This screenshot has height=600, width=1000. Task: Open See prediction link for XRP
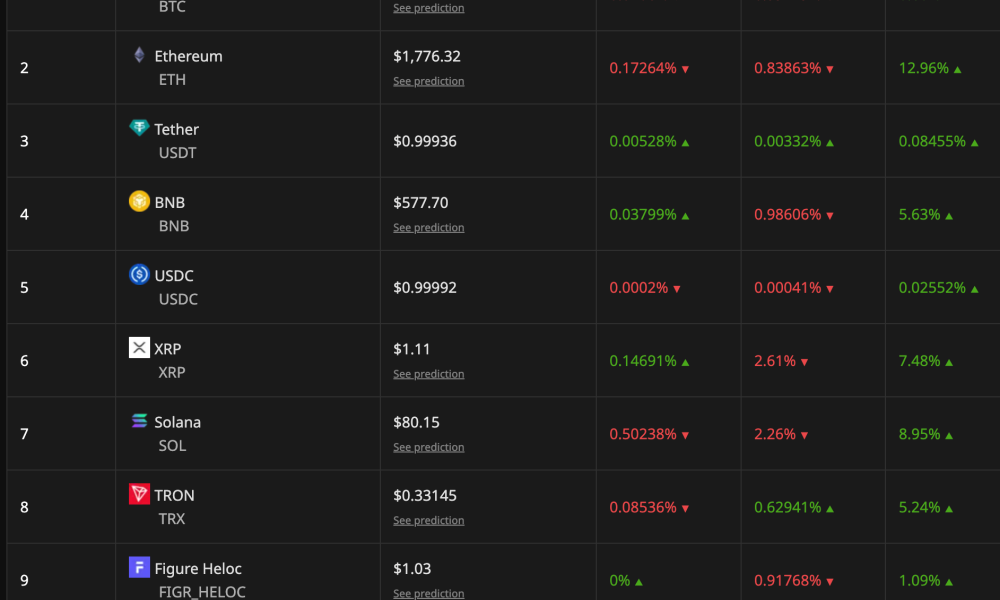(429, 374)
